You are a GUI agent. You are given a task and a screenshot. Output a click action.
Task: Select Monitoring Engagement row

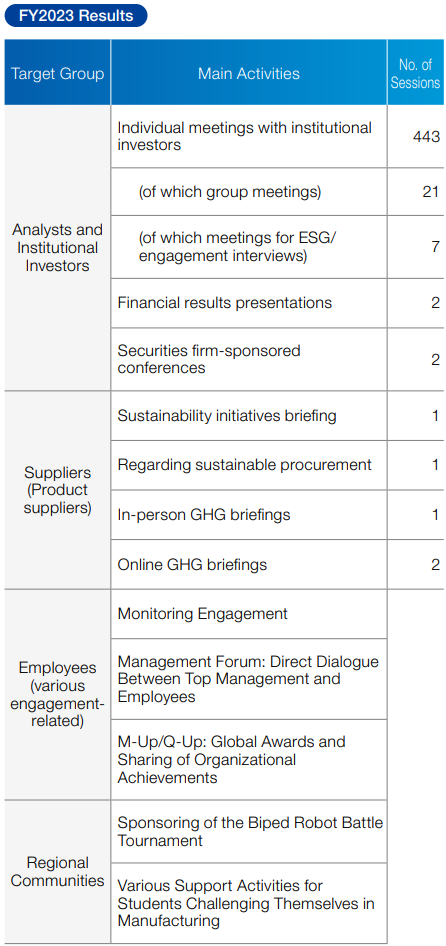tap(249, 614)
